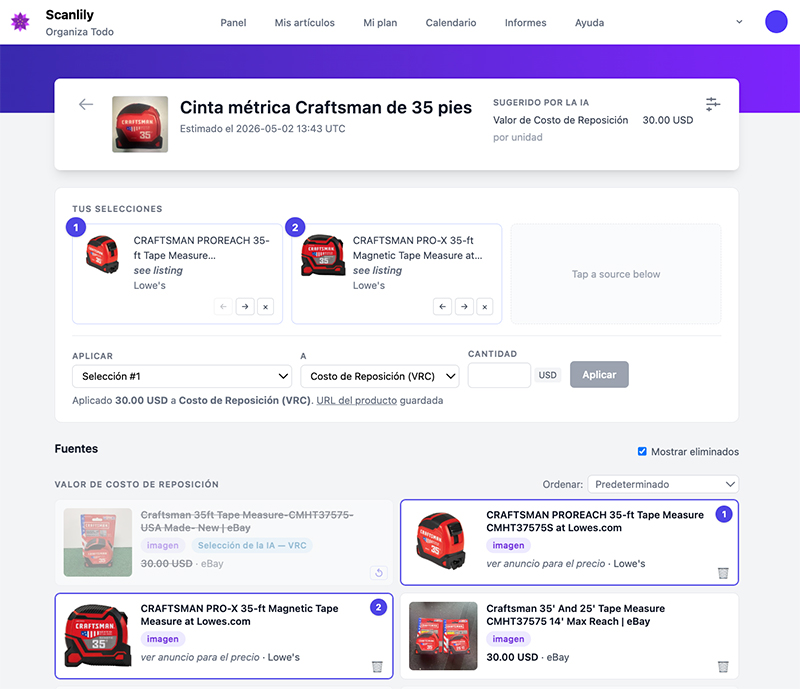
Task: Open Mi plan page
Action: coord(380,22)
